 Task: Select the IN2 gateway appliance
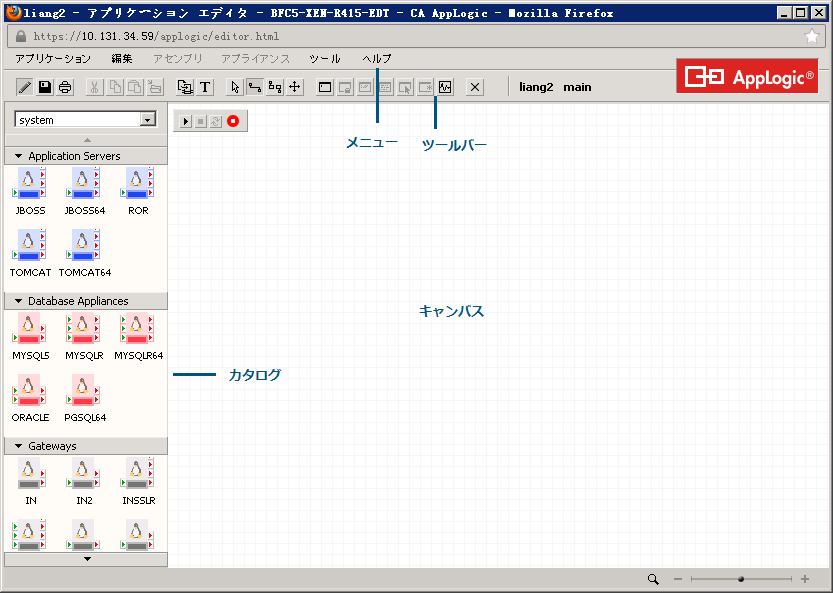point(83,473)
